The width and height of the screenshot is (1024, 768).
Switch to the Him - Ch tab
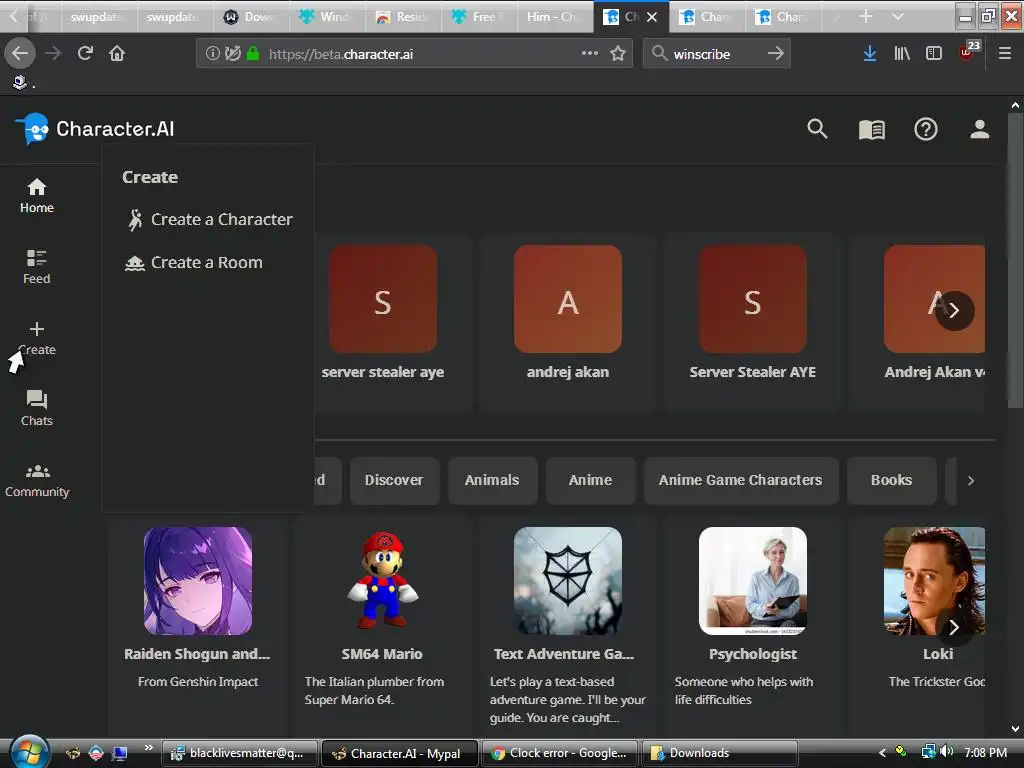[554, 17]
